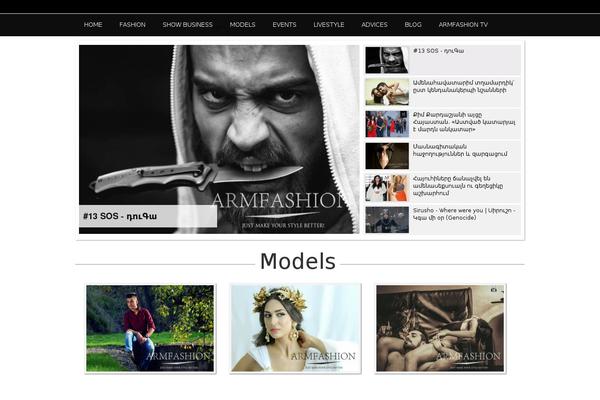Viewport: 600px width, 400px height.
Task: Select the '#13 SOS' headline in the side list
Action: tap(439, 51)
